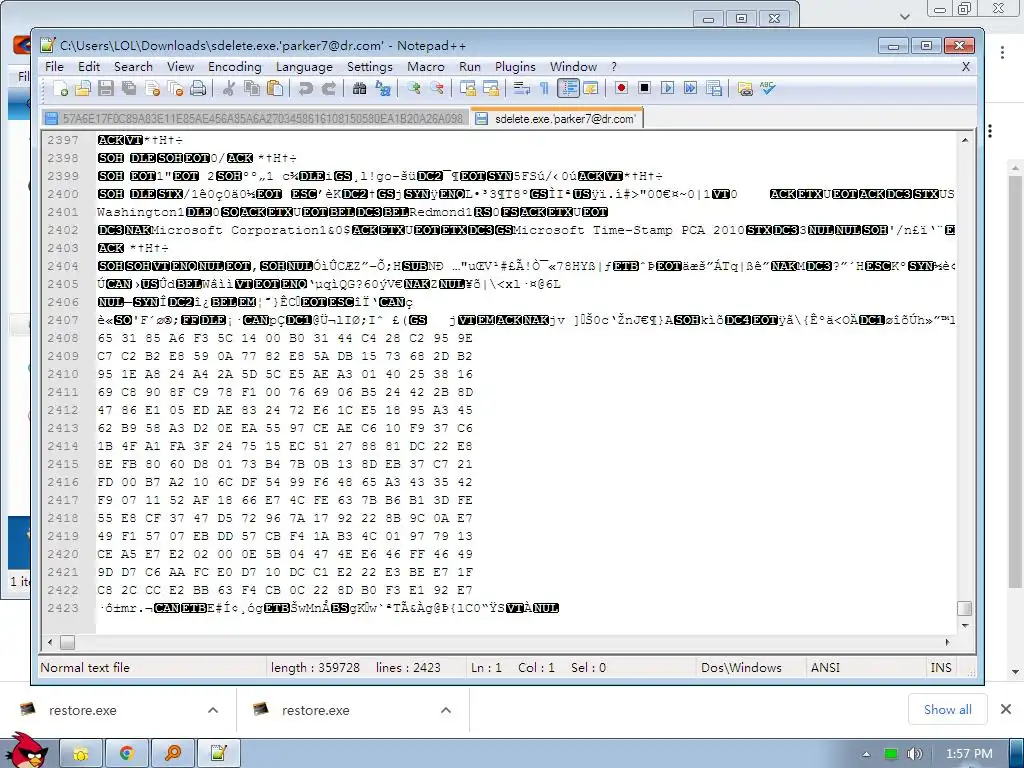This screenshot has height=768, width=1024.
Task: Open the Macro menu
Action: (x=426, y=67)
